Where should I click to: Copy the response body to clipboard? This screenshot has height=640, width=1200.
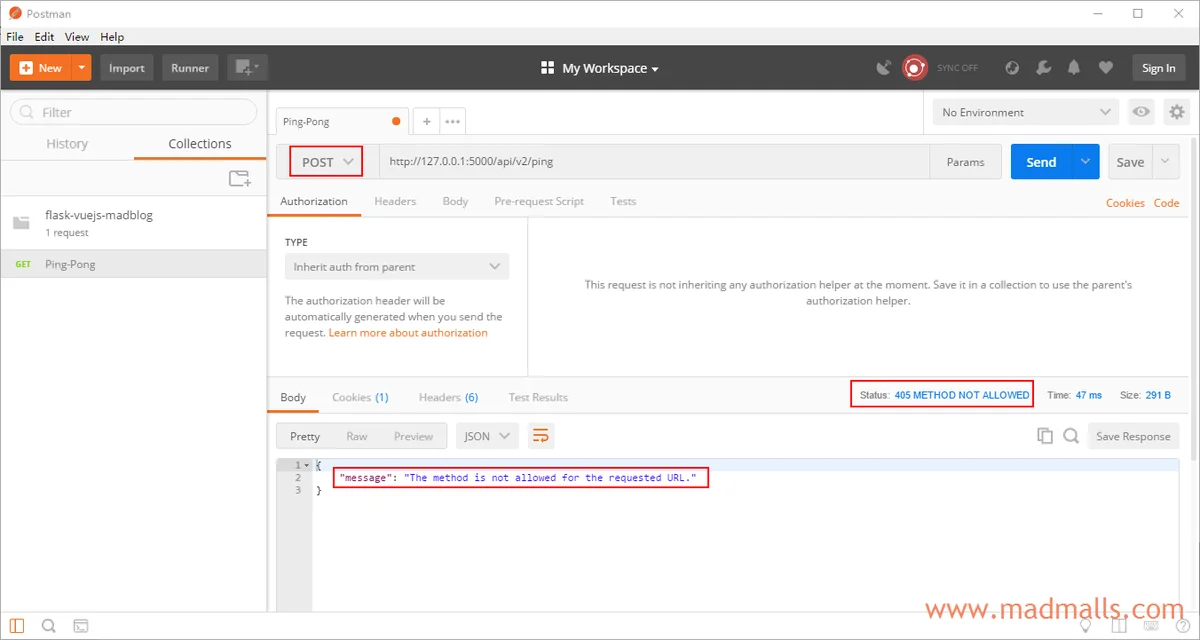pos(1045,436)
